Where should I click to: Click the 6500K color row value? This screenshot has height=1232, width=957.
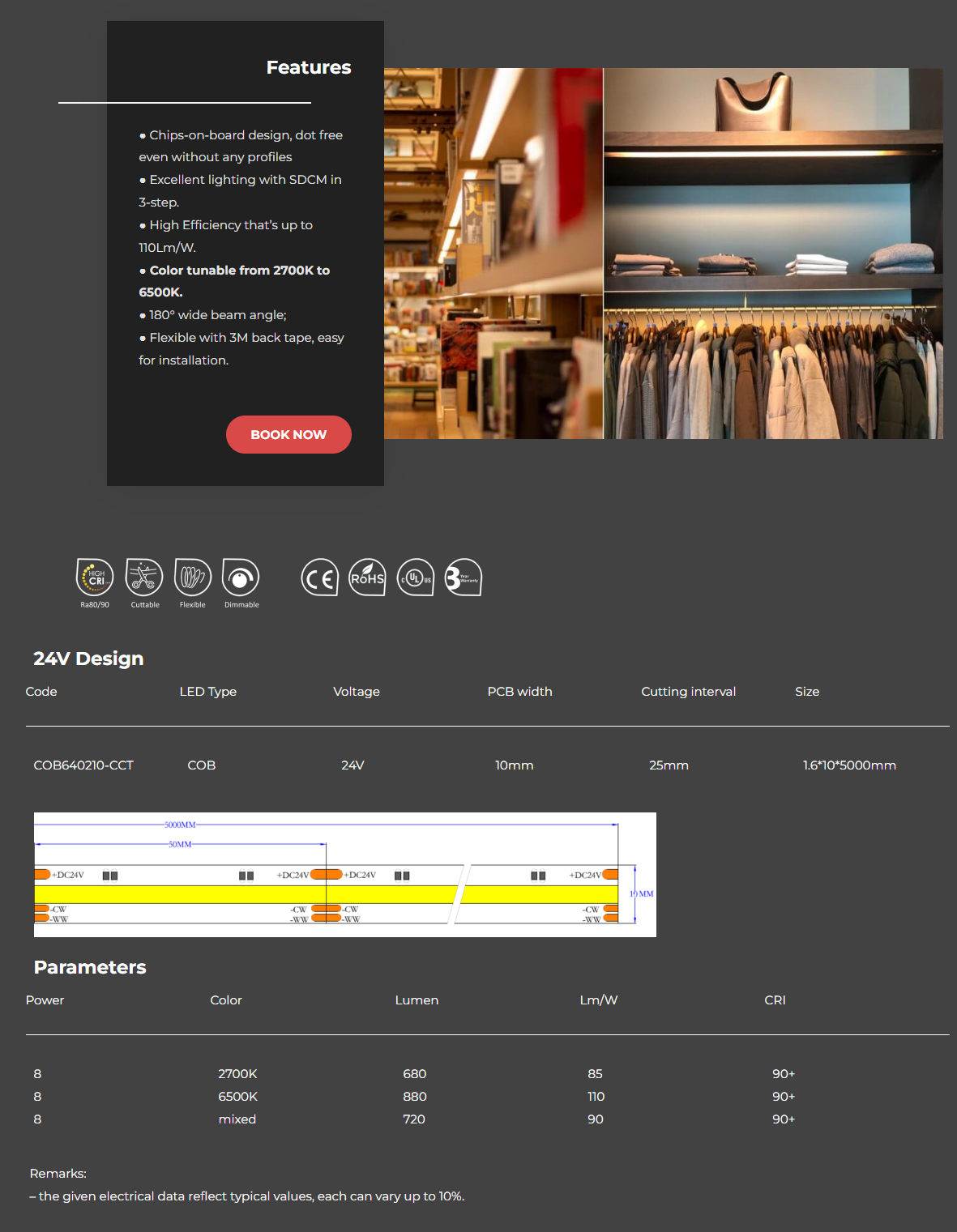[x=237, y=1097]
